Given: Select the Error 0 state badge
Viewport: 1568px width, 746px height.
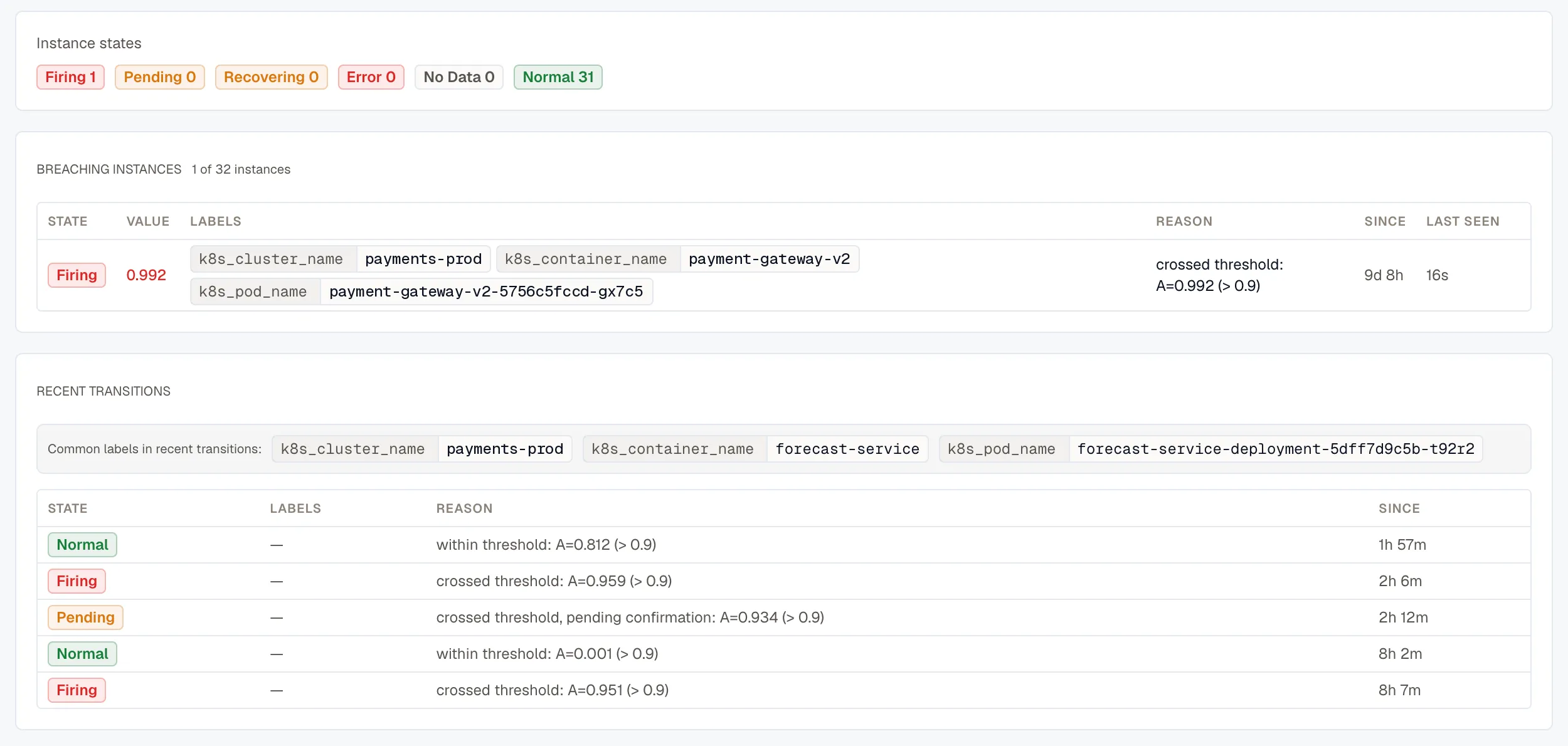Looking at the screenshot, I should [x=371, y=77].
